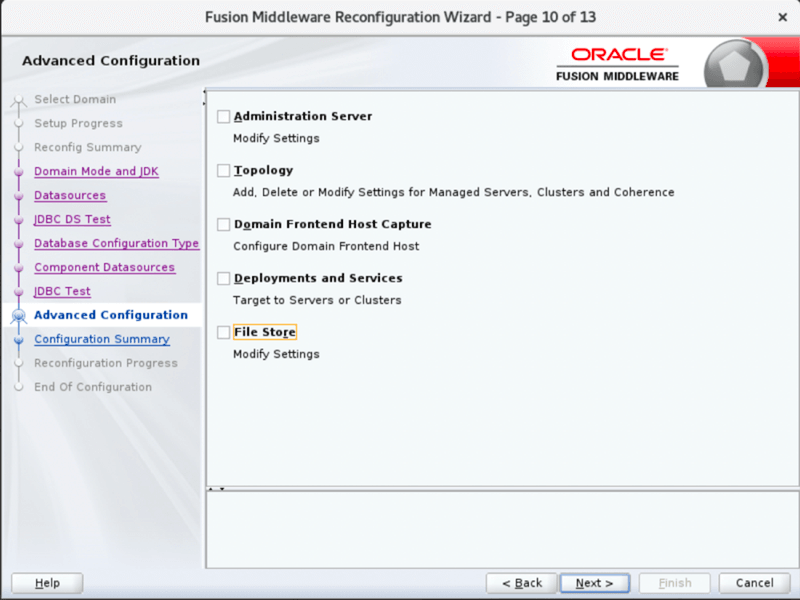Viewport: 800px width, 600px height.
Task: Click the Domain Mode and JDK bullet icon
Action: [19, 172]
